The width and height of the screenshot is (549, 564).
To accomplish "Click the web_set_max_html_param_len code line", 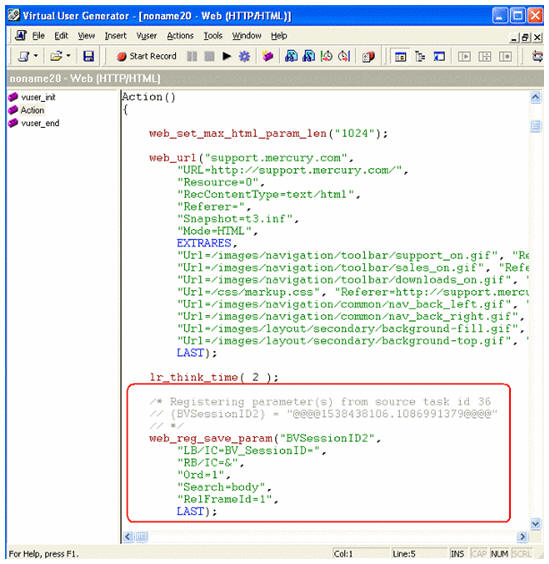I will 269,134.
